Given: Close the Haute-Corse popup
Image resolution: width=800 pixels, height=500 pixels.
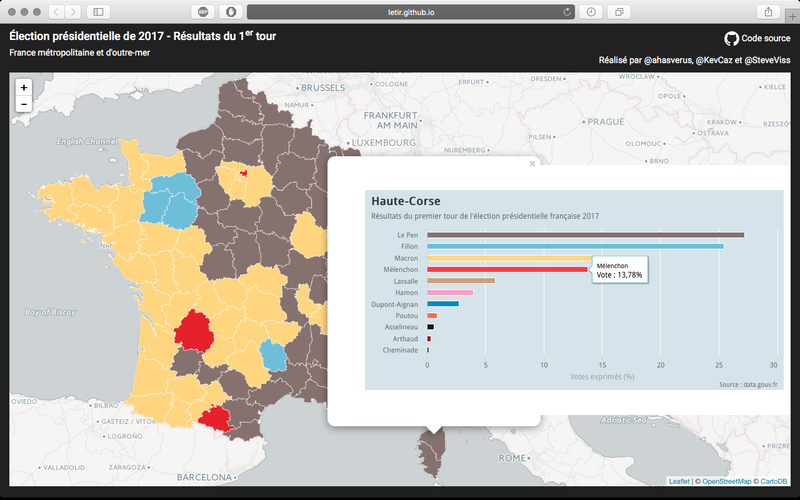Looking at the screenshot, I should (x=532, y=164).
